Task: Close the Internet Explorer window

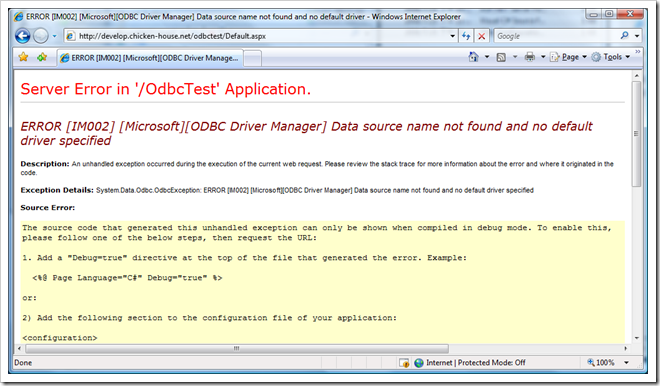Action: (630, 14)
